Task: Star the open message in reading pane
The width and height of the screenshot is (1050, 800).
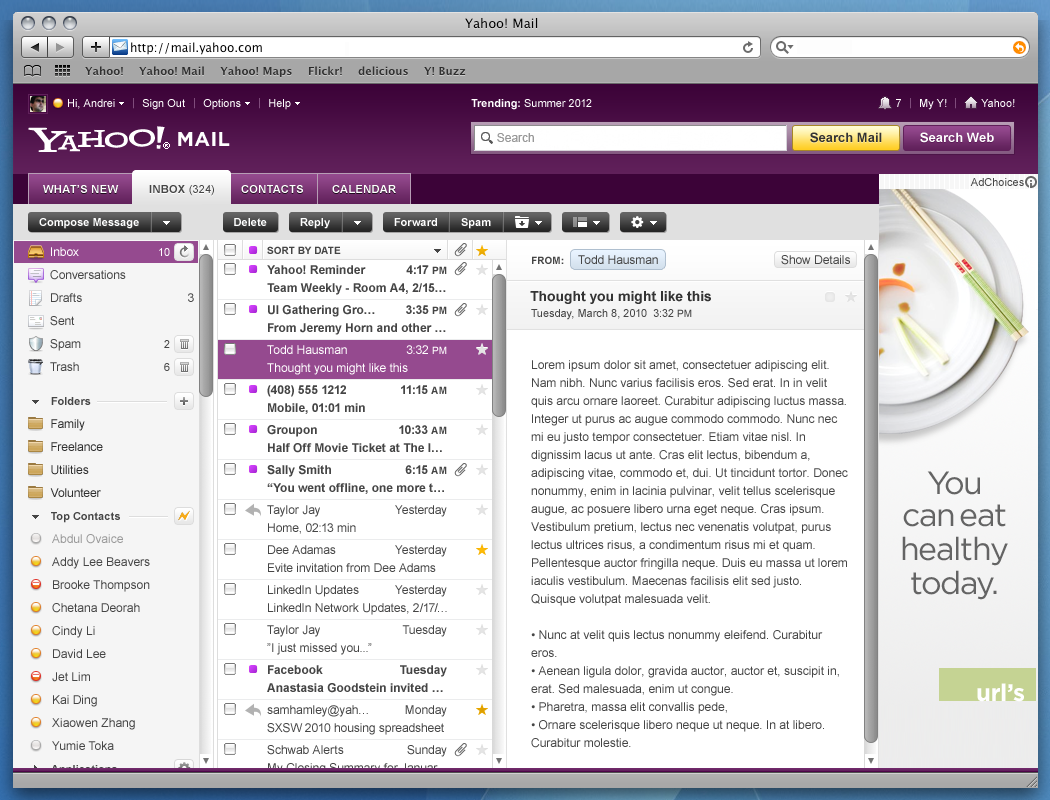Action: click(850, 297)
